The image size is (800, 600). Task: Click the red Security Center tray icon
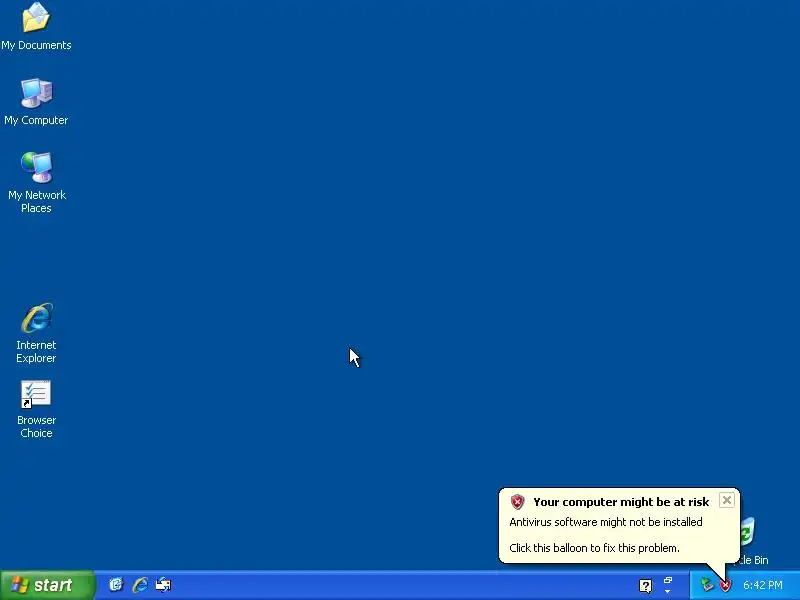pyautogui.click(x=725, y=585)
